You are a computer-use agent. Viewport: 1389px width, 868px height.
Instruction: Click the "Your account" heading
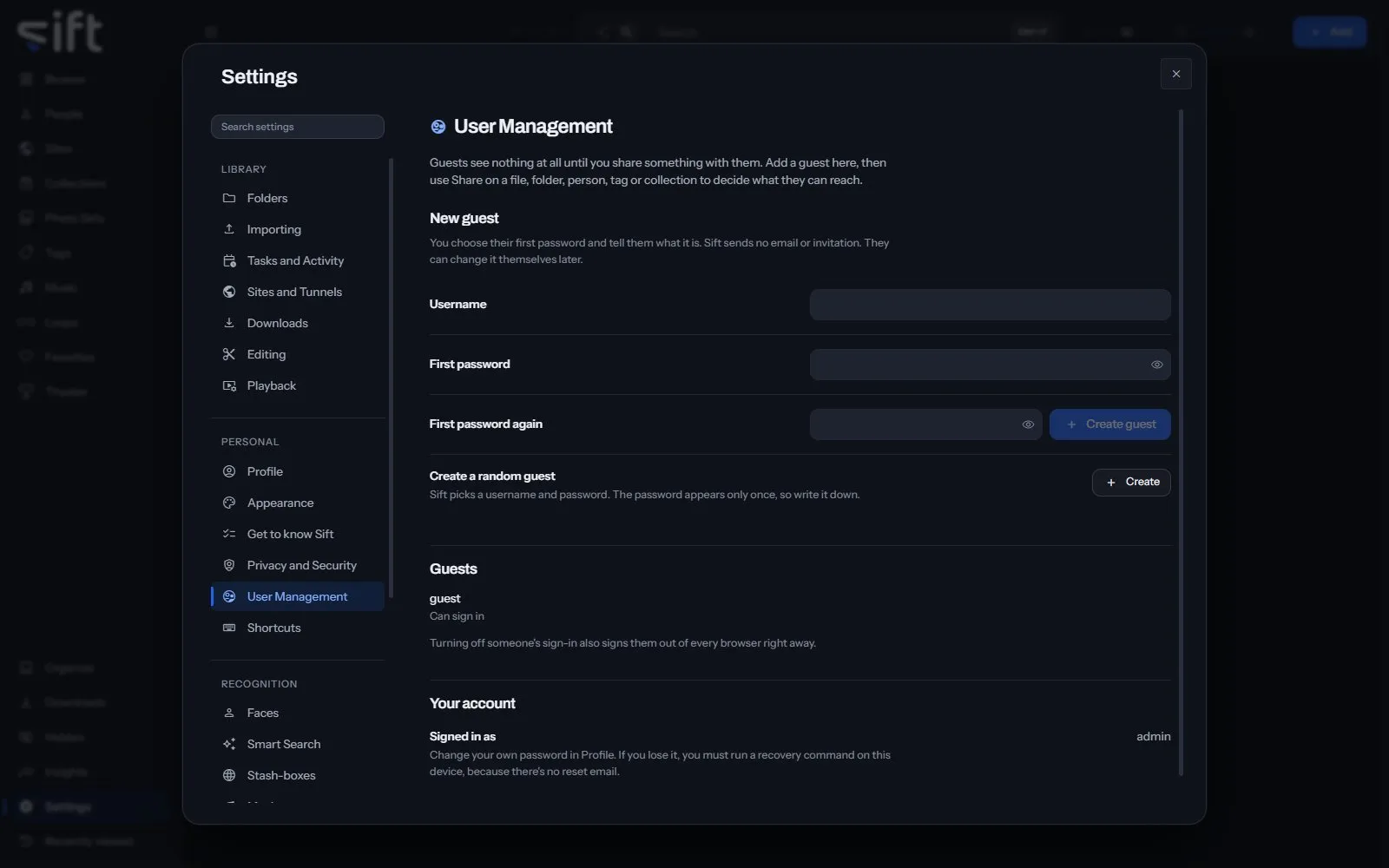(472, 704)
